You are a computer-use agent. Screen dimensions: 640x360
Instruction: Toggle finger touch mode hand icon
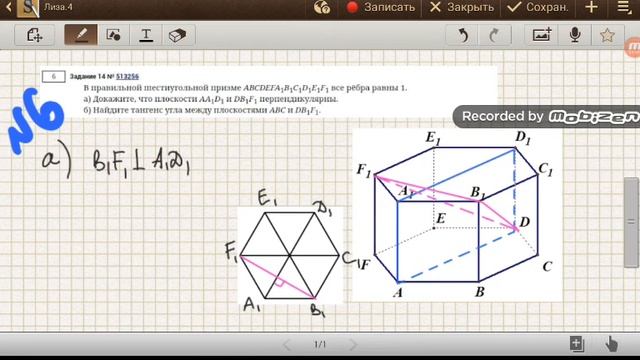click(x=611, y=344)
